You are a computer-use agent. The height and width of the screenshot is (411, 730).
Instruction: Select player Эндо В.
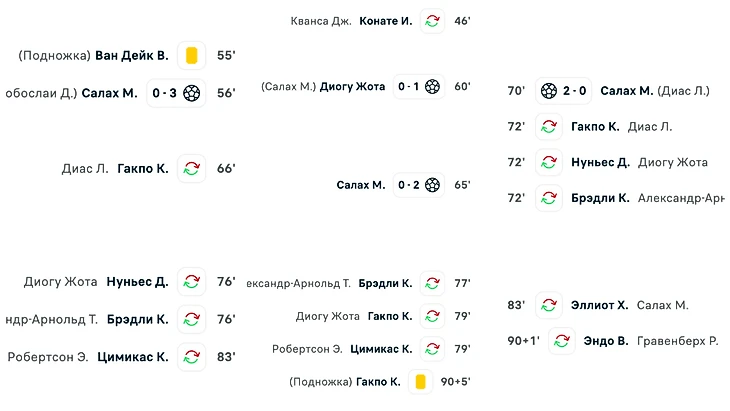[x=606, y=341]
